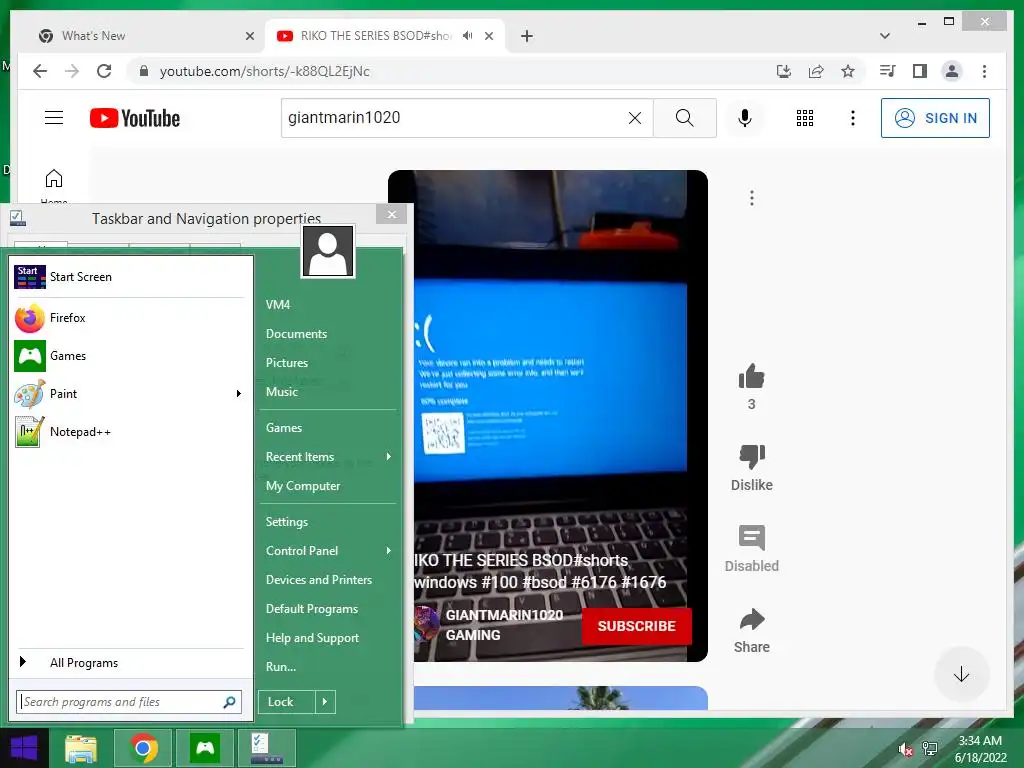Open Chrome media controls icon

(887, 71)
